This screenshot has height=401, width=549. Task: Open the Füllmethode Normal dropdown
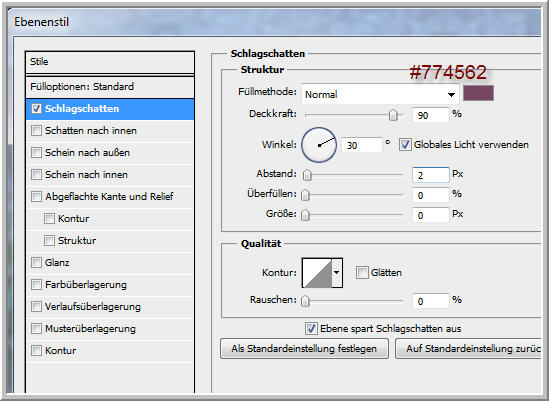(380, 94)
